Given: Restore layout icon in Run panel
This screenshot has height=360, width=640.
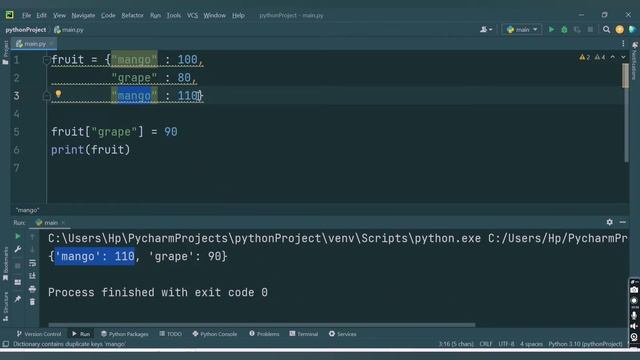Looking at the screenshot, I should (18, 282).
